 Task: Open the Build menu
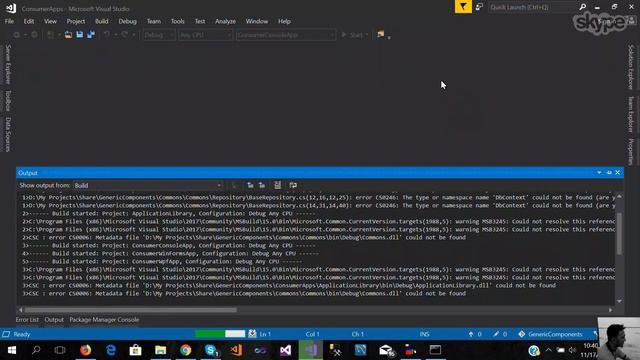coord(102,21)
